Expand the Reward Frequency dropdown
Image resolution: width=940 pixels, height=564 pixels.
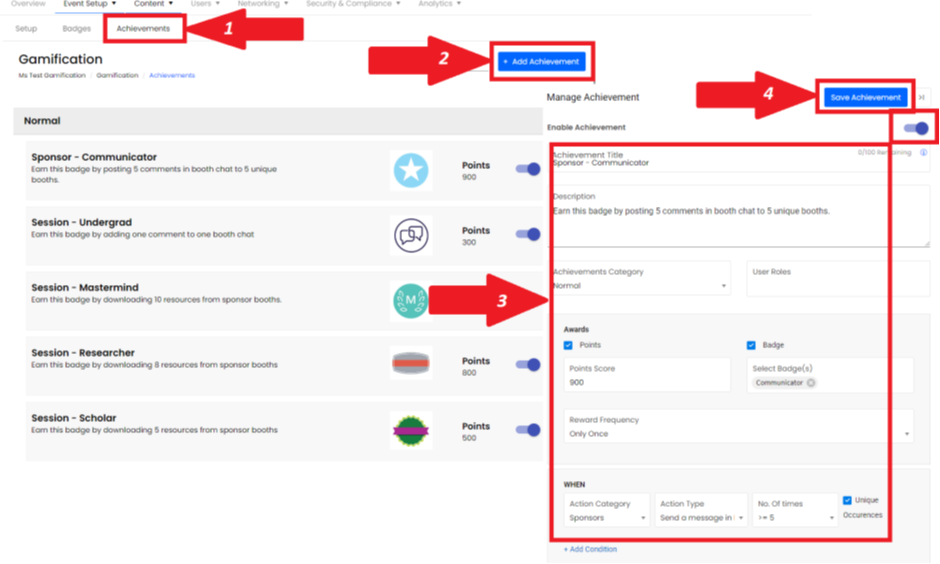[x=740, y=434]
